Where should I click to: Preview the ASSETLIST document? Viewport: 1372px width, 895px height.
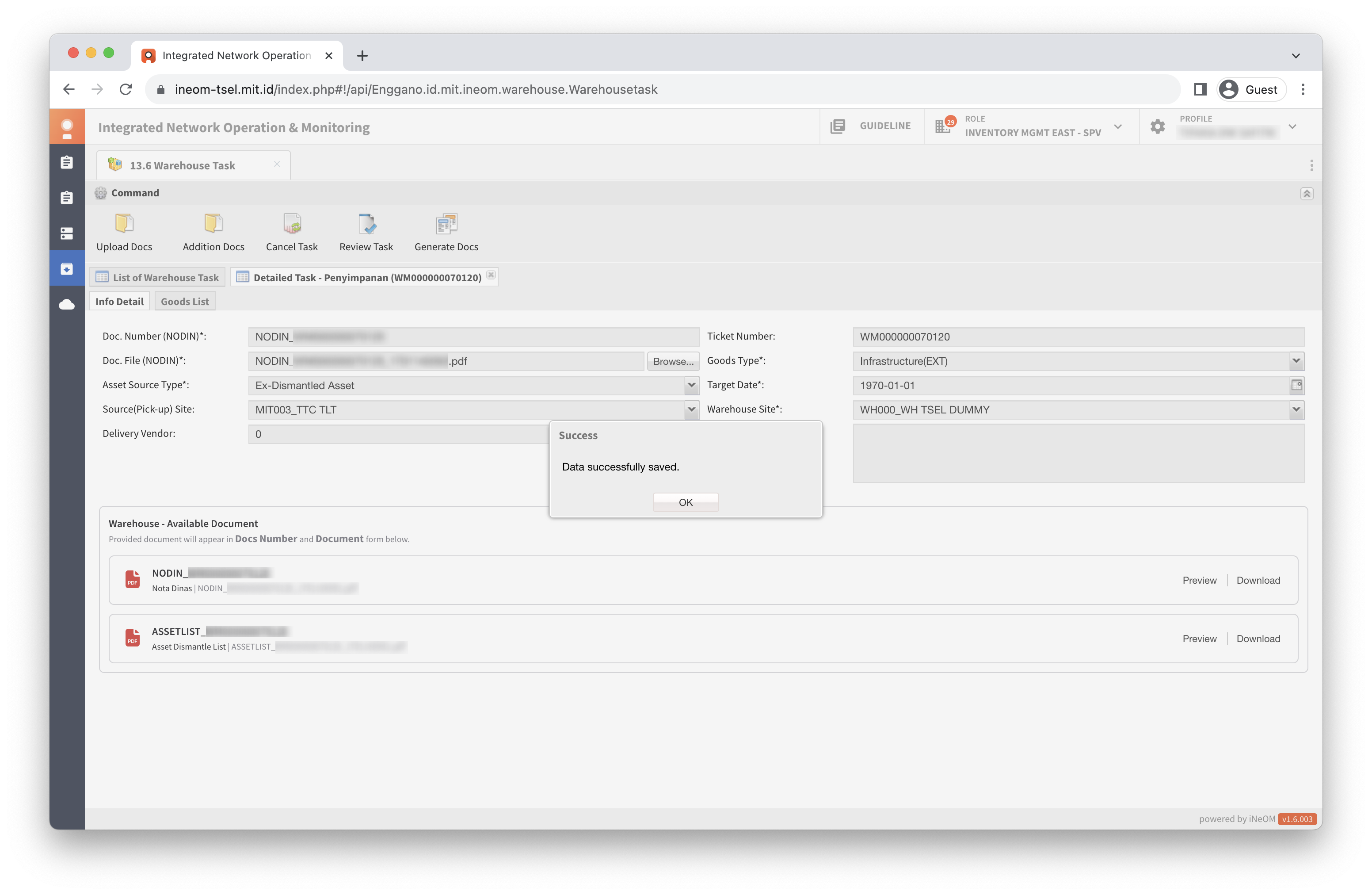point(1199,639)
